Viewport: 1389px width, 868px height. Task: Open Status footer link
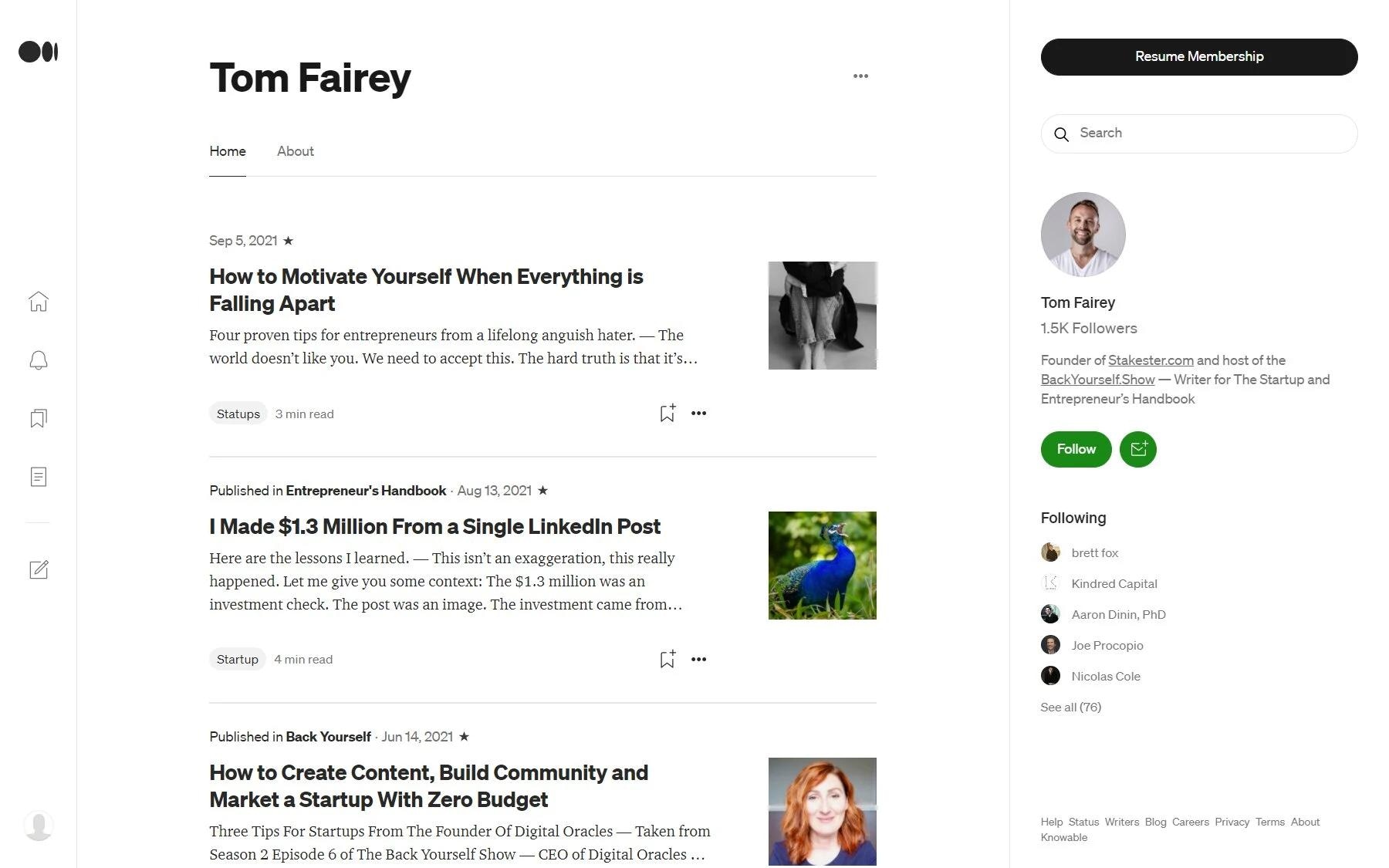[x=1083, y=822]
